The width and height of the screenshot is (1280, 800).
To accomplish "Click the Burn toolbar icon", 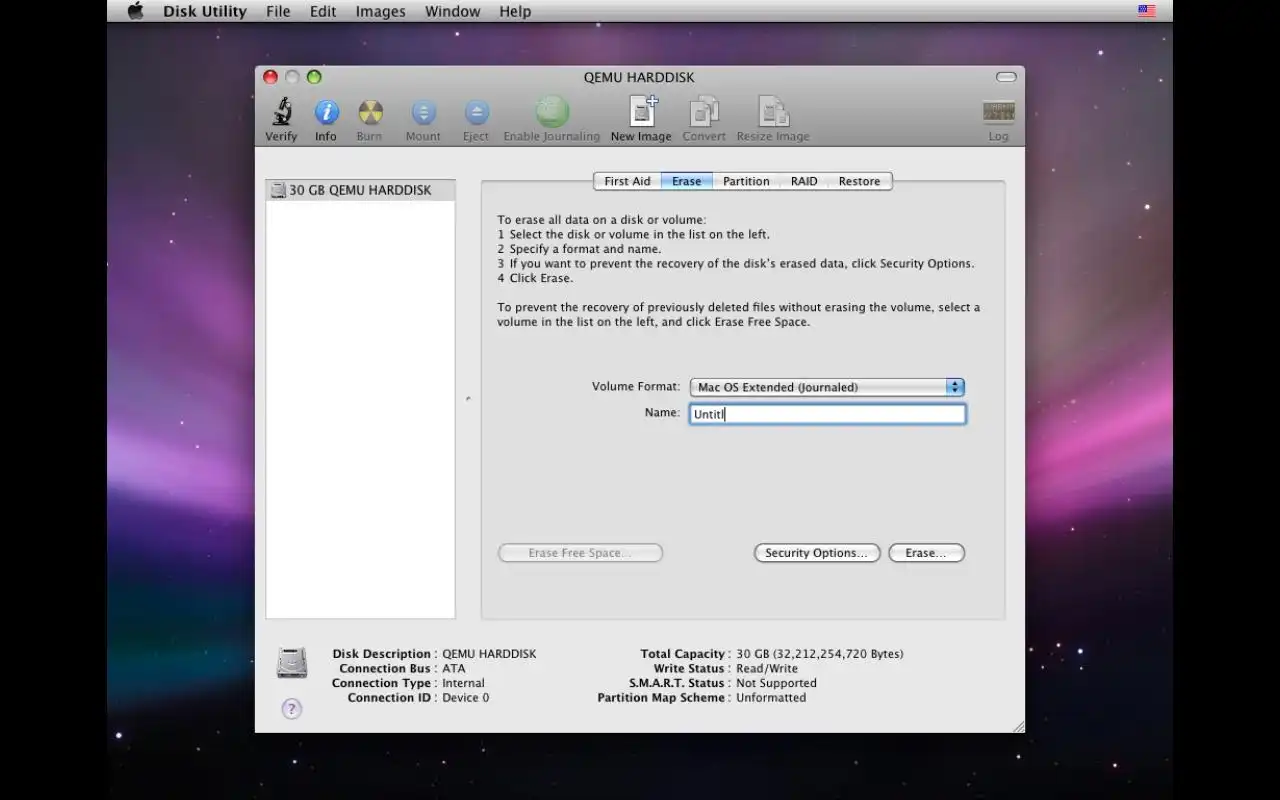I will 370,112.
